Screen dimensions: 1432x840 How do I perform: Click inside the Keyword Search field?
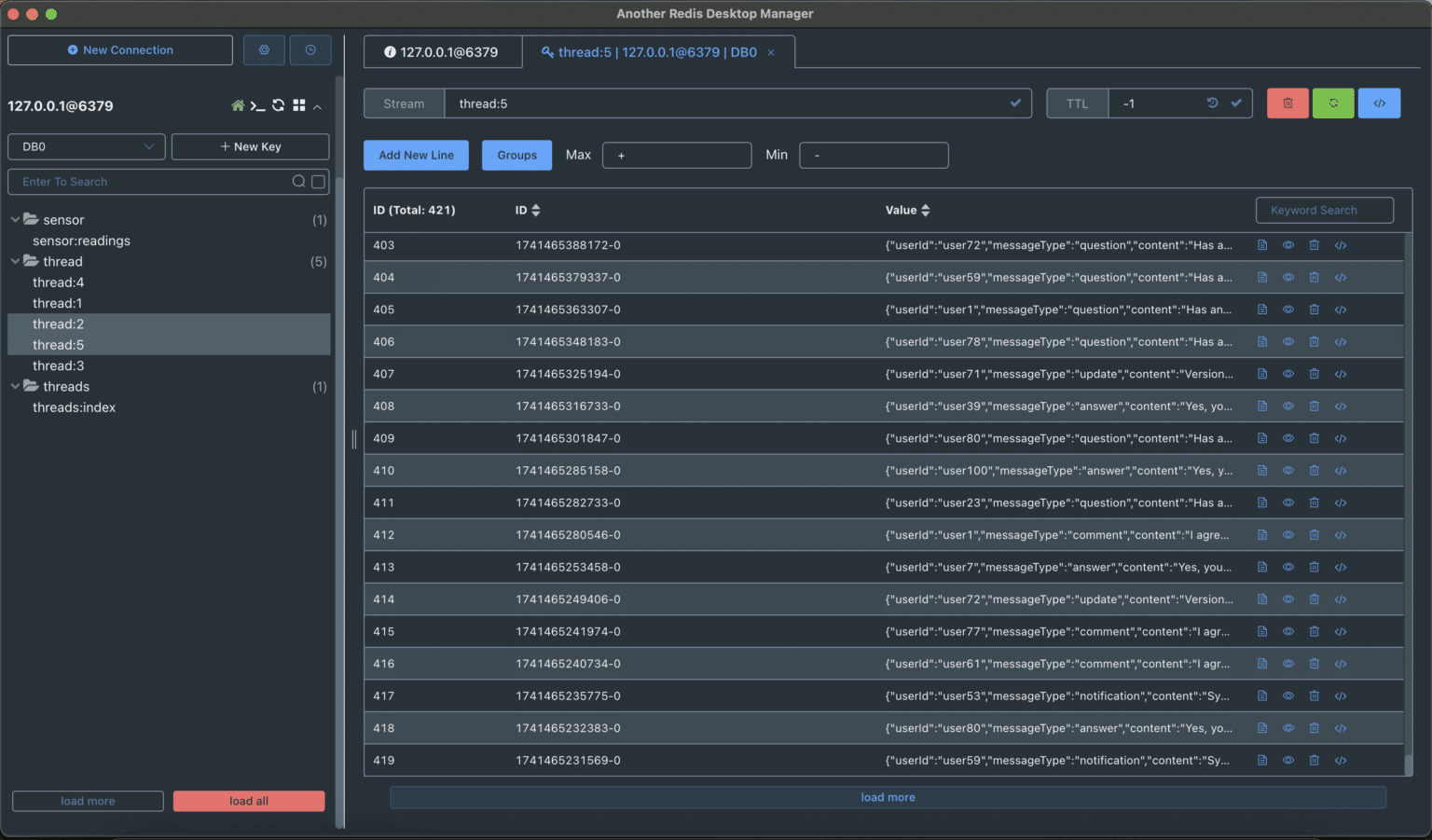point(1324,210)
